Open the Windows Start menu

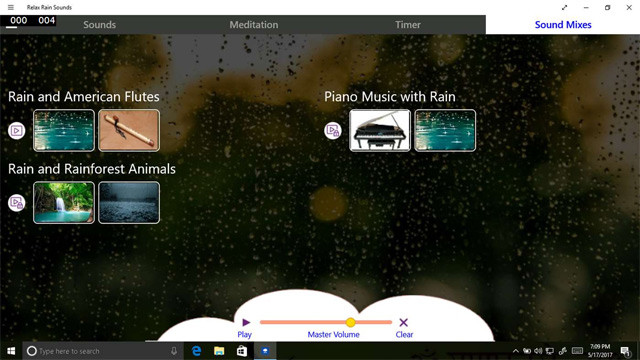tap(11, 351)
